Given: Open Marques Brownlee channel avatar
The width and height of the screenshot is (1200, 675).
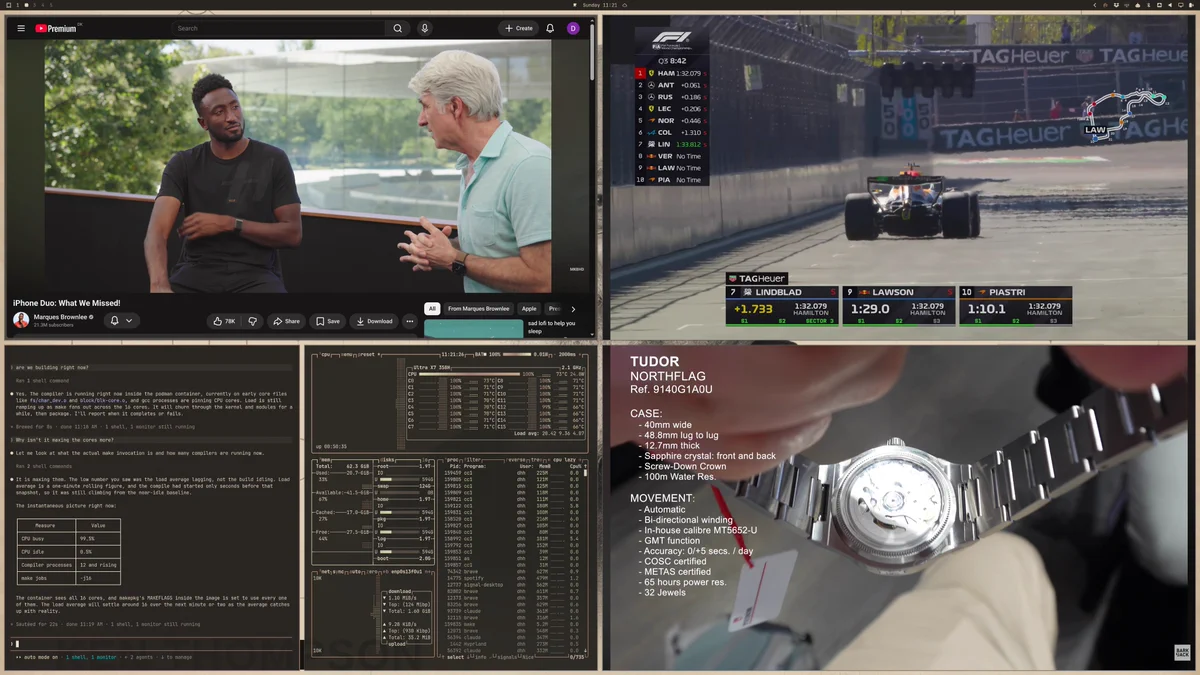Looking at the screenshot, I should pos(21,320).
